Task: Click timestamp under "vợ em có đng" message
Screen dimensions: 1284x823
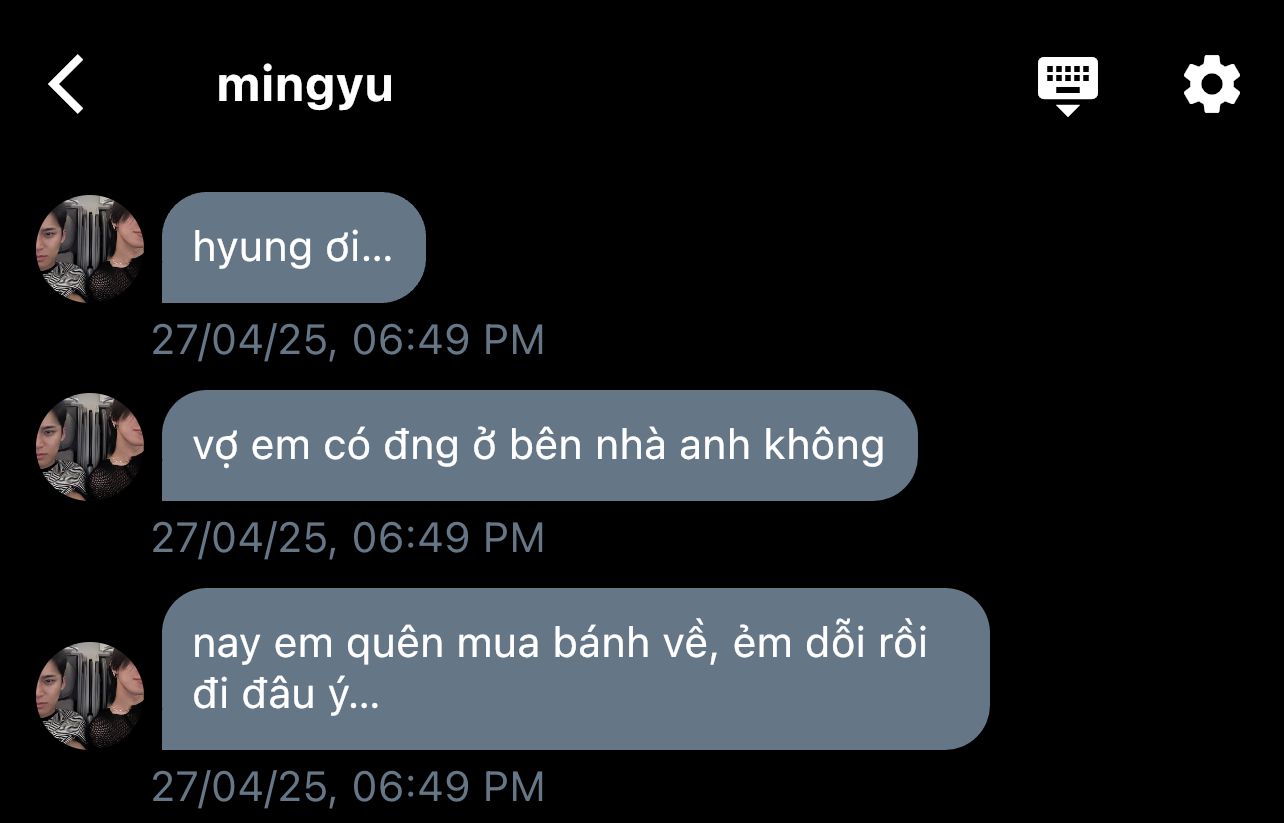Action: [348, 538]
